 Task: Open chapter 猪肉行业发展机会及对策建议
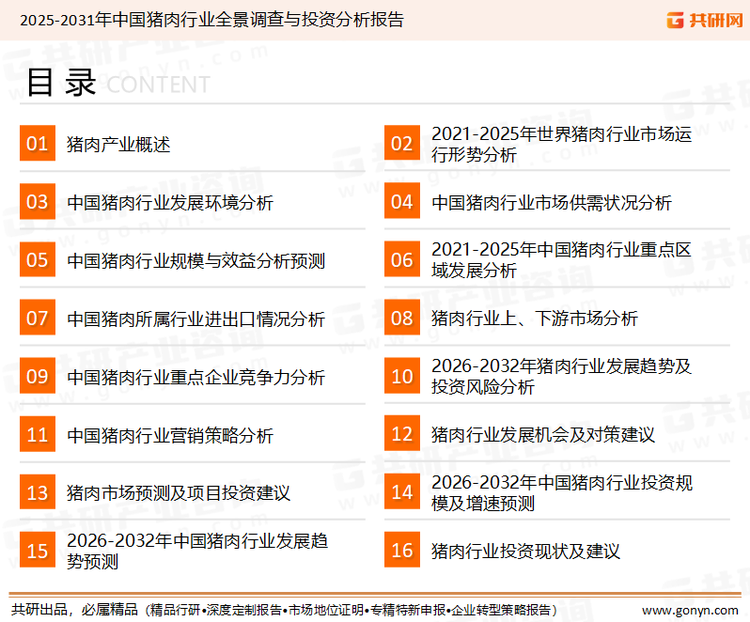coord(543,434)
